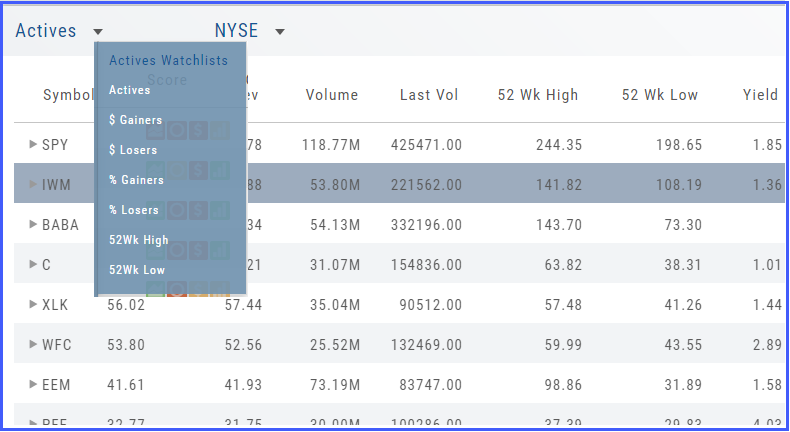This screenshot has width=790, height=432.
Task: Choose $ Gainers from the watchlists menu
Action: tap(135, 120)
